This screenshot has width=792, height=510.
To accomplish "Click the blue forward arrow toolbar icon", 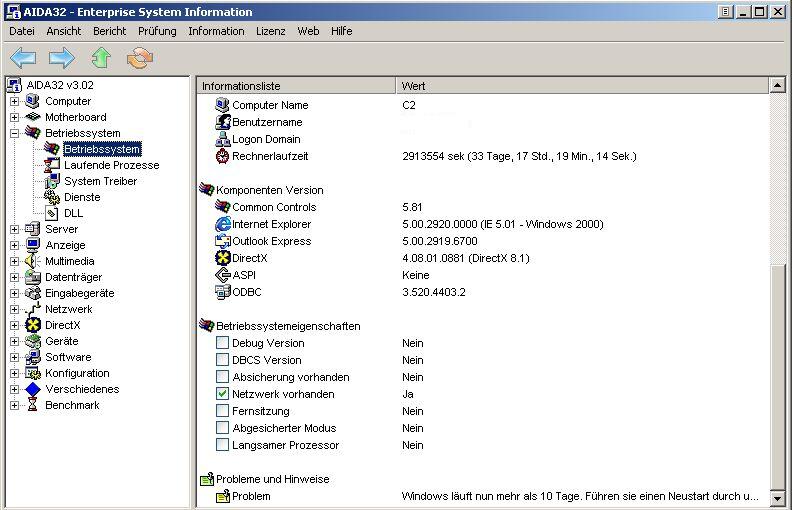I will tap(62, 58).
